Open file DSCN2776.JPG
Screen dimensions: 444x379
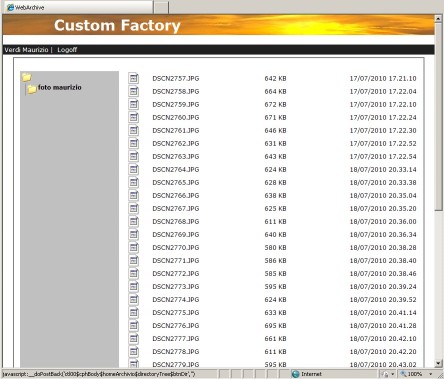(x=176, y=326)
